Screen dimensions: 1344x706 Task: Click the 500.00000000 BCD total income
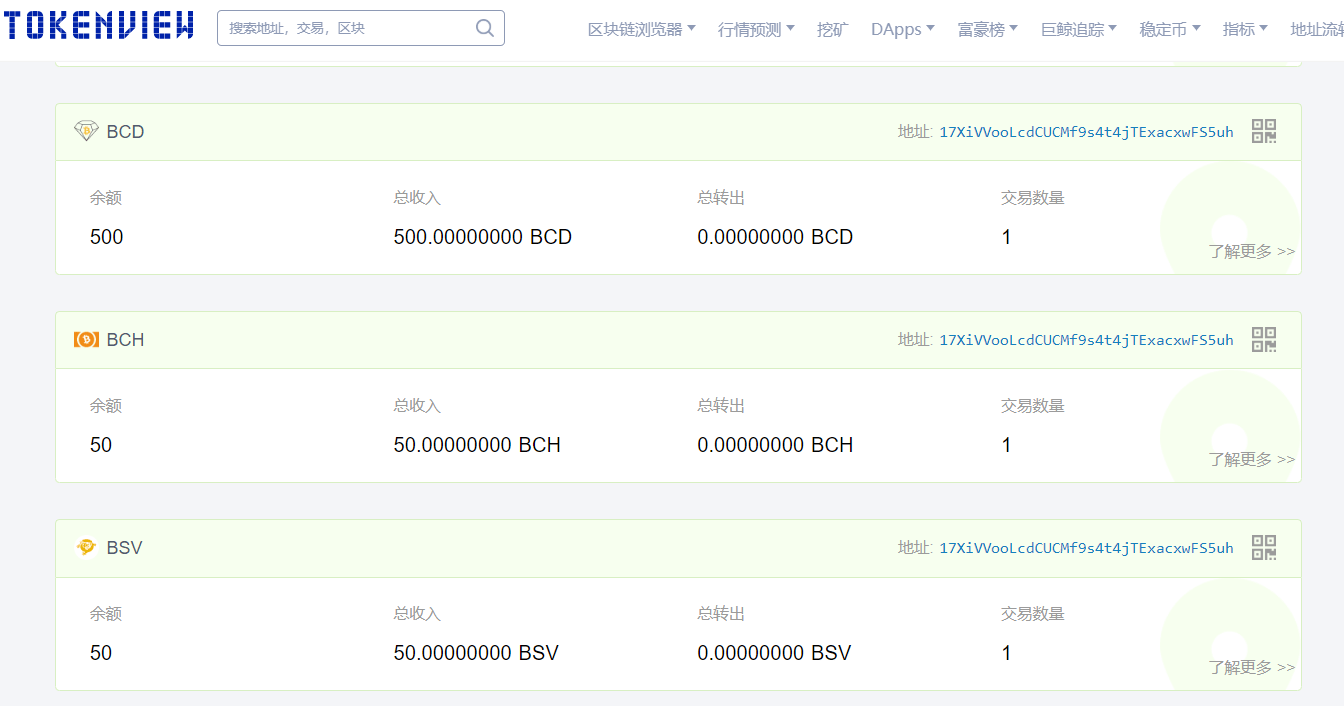pos(483,237)
